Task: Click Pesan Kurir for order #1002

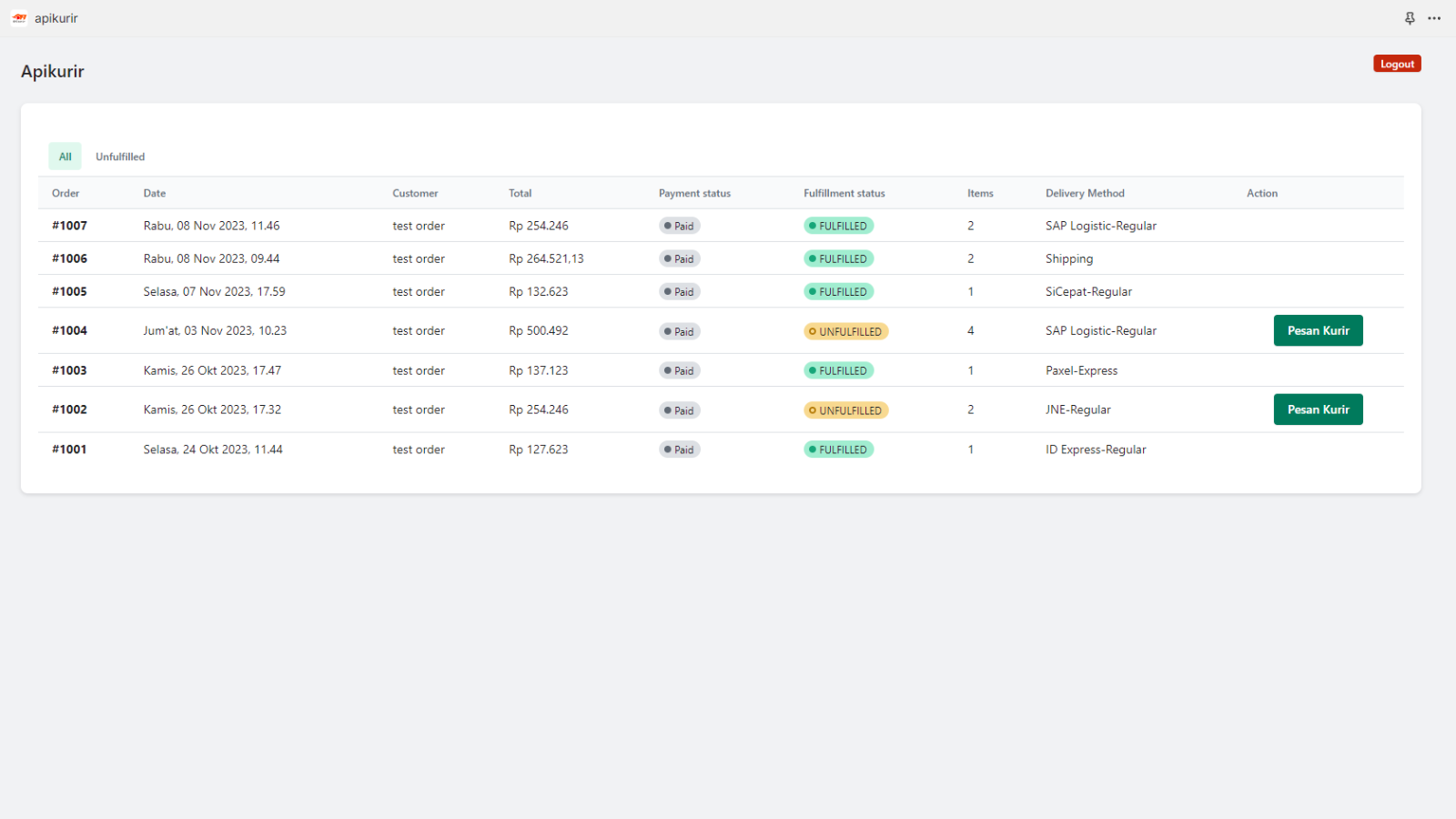Action: (1318, 409)
